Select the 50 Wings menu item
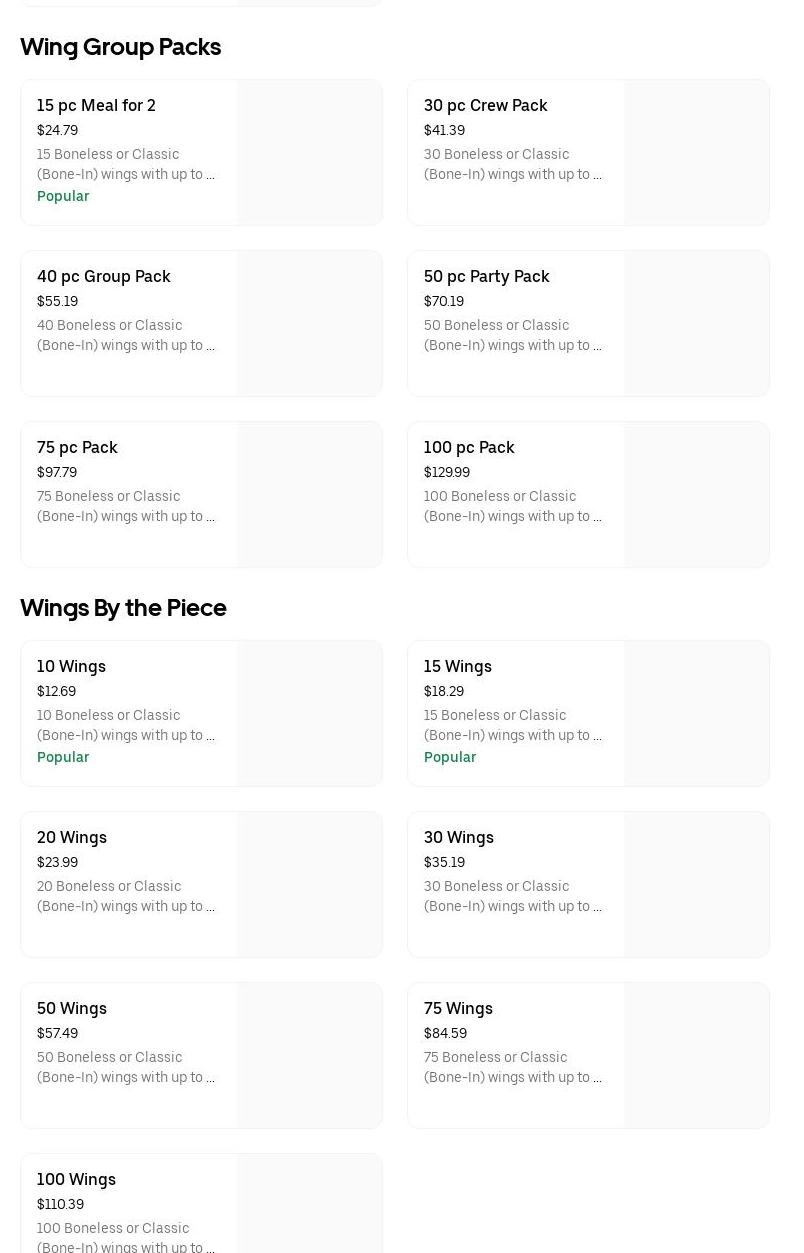 pos(72,1008)
